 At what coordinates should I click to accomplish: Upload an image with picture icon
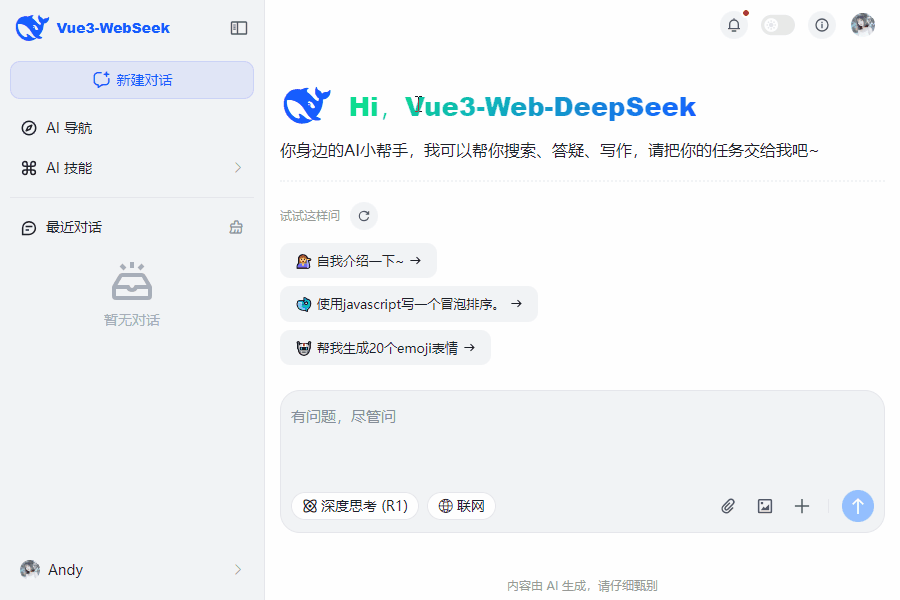click(x=765, y=506)
